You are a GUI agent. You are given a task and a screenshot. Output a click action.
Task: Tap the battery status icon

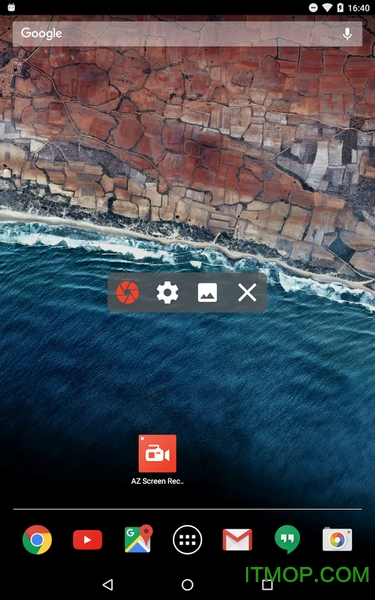340,8
